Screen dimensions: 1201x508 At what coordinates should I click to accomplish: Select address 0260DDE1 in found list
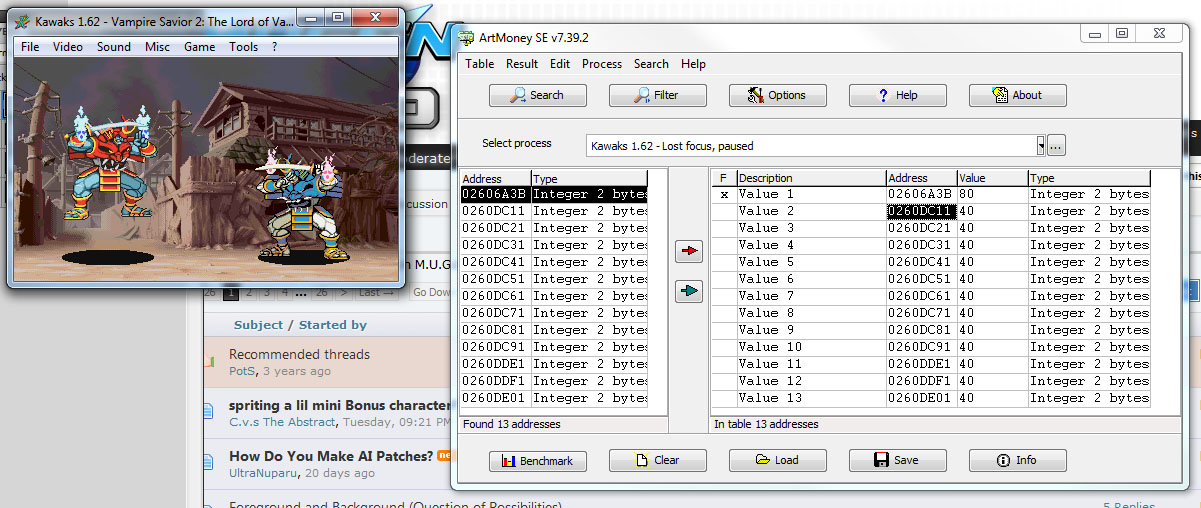point(495,365)
